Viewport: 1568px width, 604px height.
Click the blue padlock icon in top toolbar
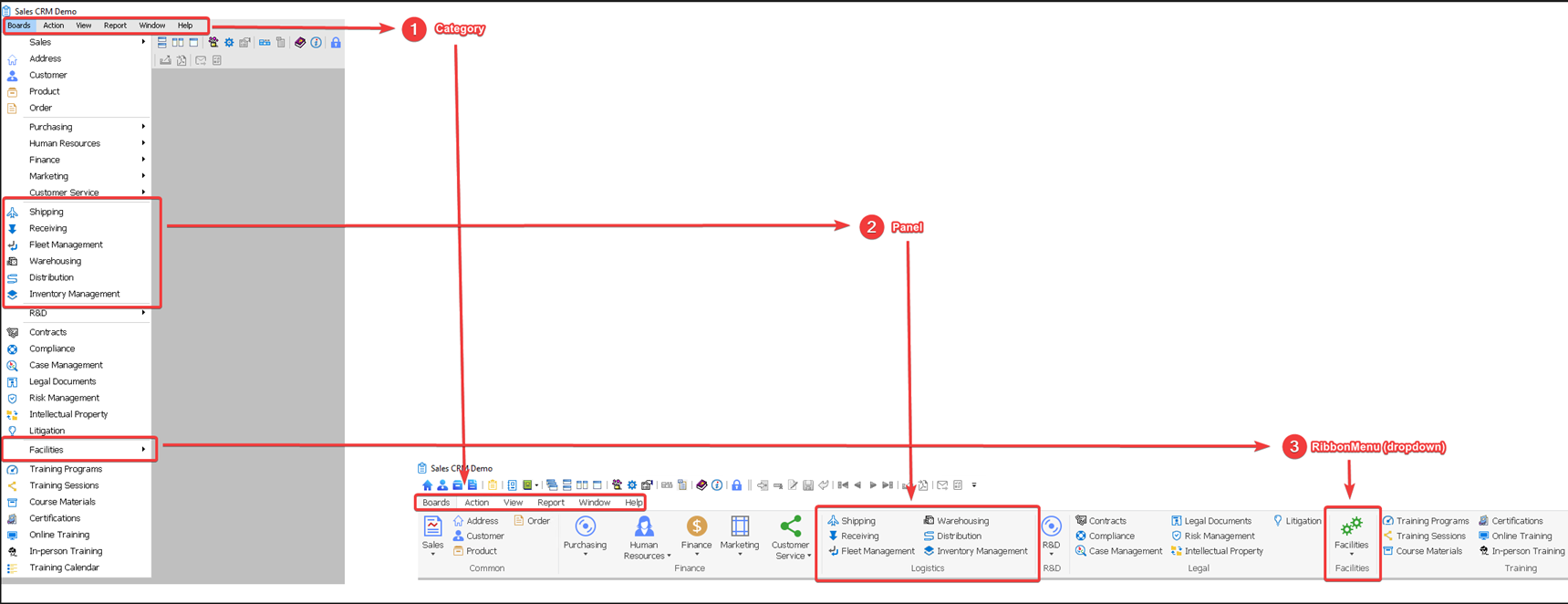pyautogui.click(x=336, y=43)
